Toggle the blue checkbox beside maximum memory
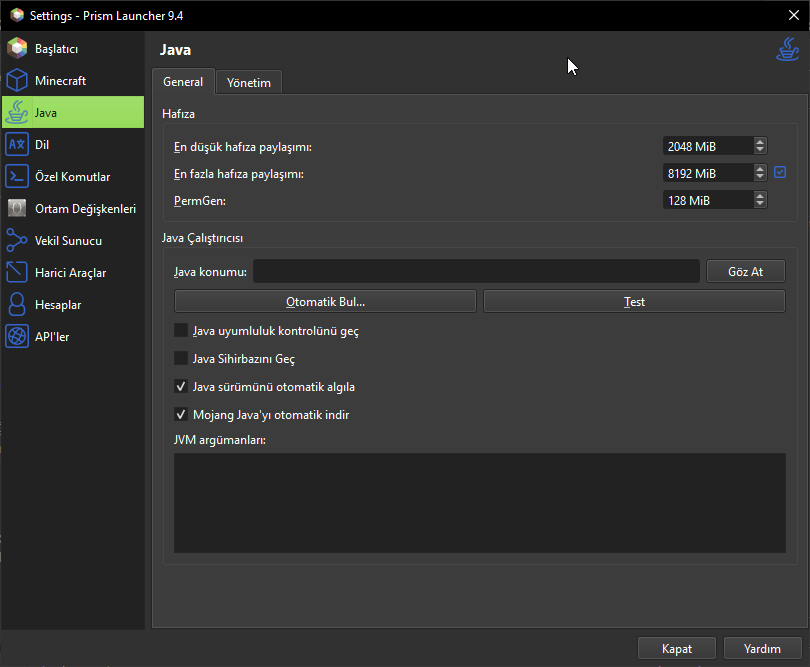The image size is (810, 667). click(780, 173)
